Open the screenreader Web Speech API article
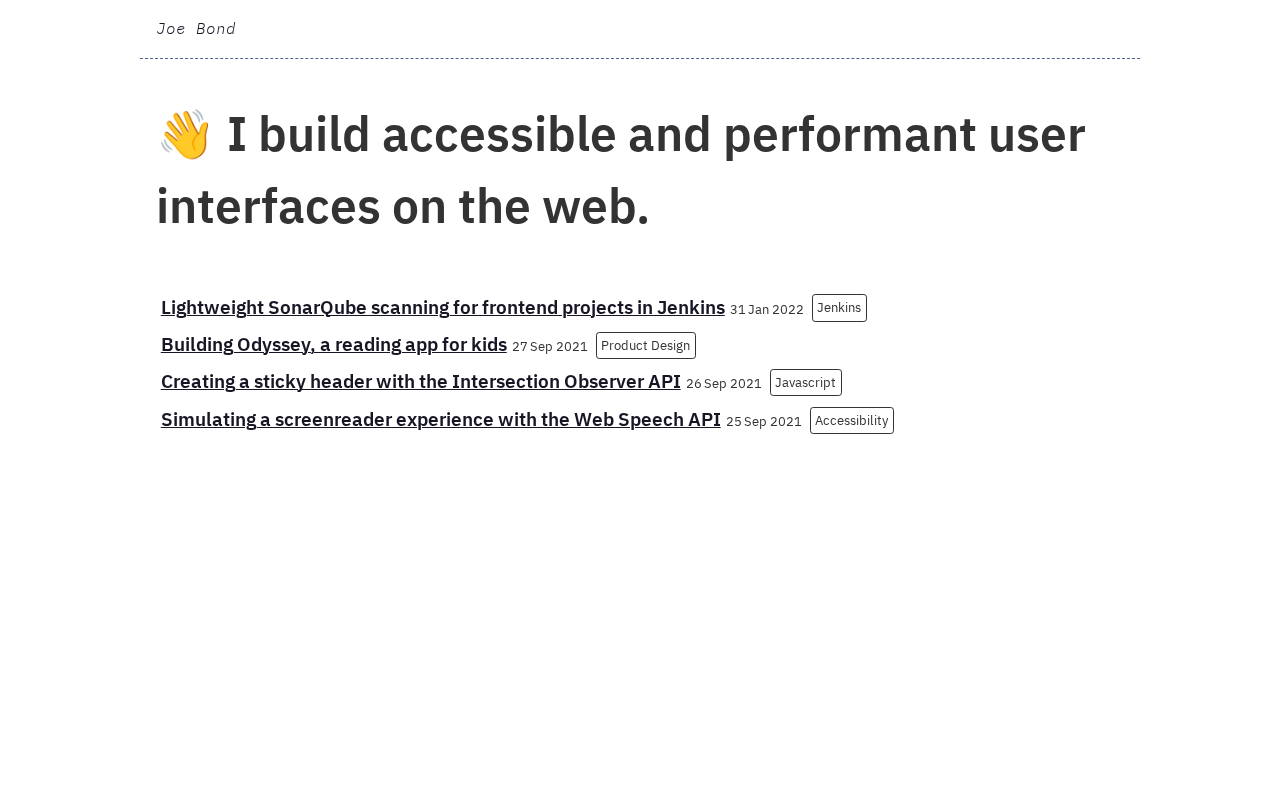Screen dimensions: 1280x800 tap(440, 420)
